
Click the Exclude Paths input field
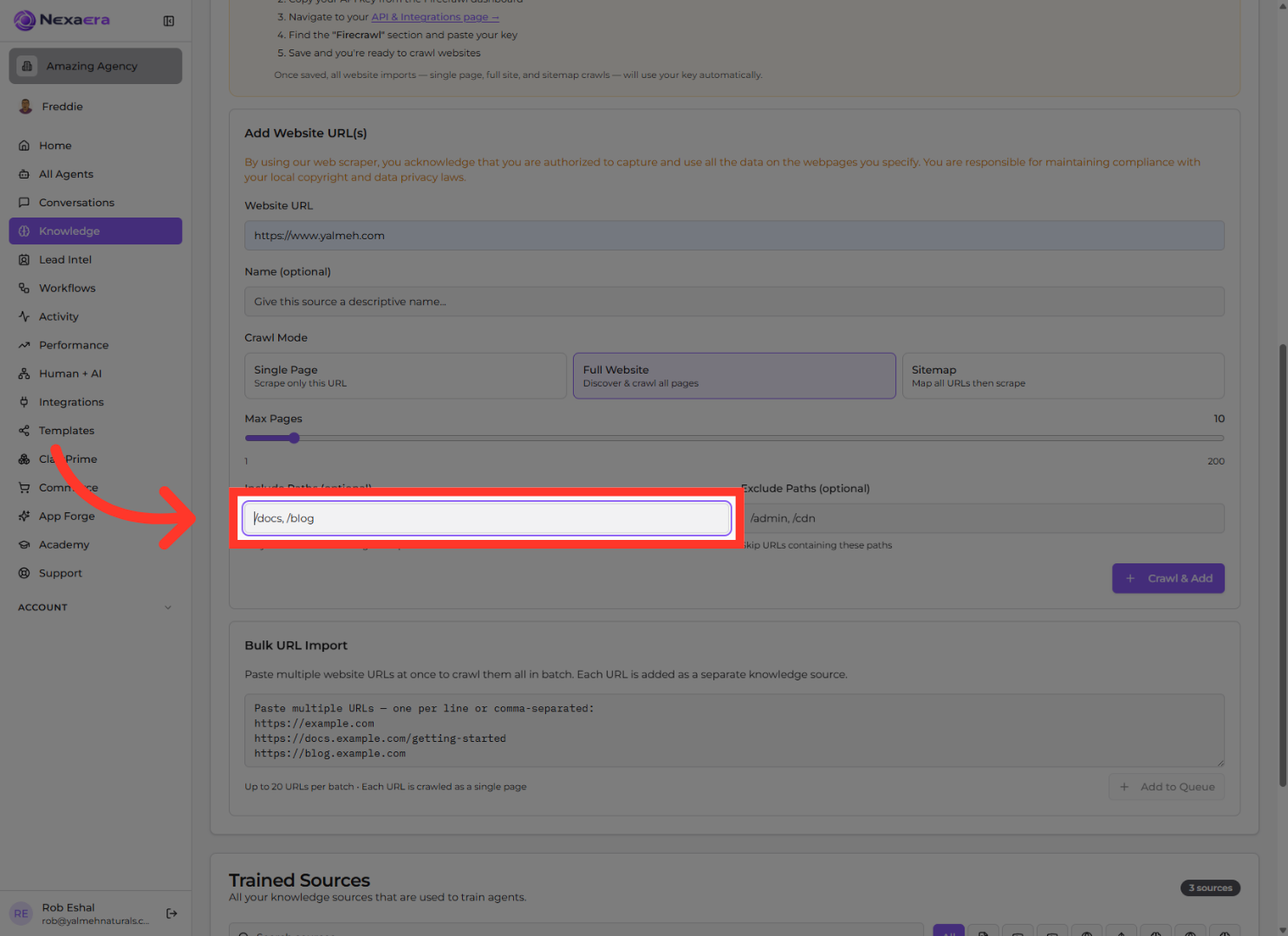[983, 518]
